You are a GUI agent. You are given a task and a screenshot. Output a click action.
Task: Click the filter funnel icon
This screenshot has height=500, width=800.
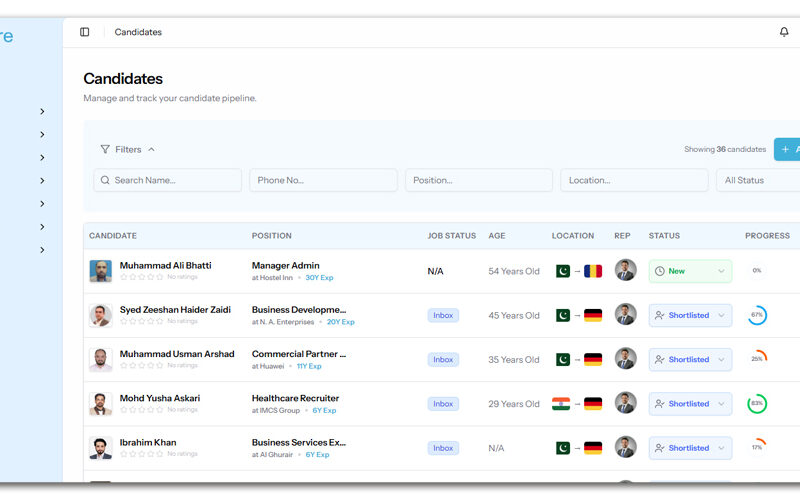point(105,149)
